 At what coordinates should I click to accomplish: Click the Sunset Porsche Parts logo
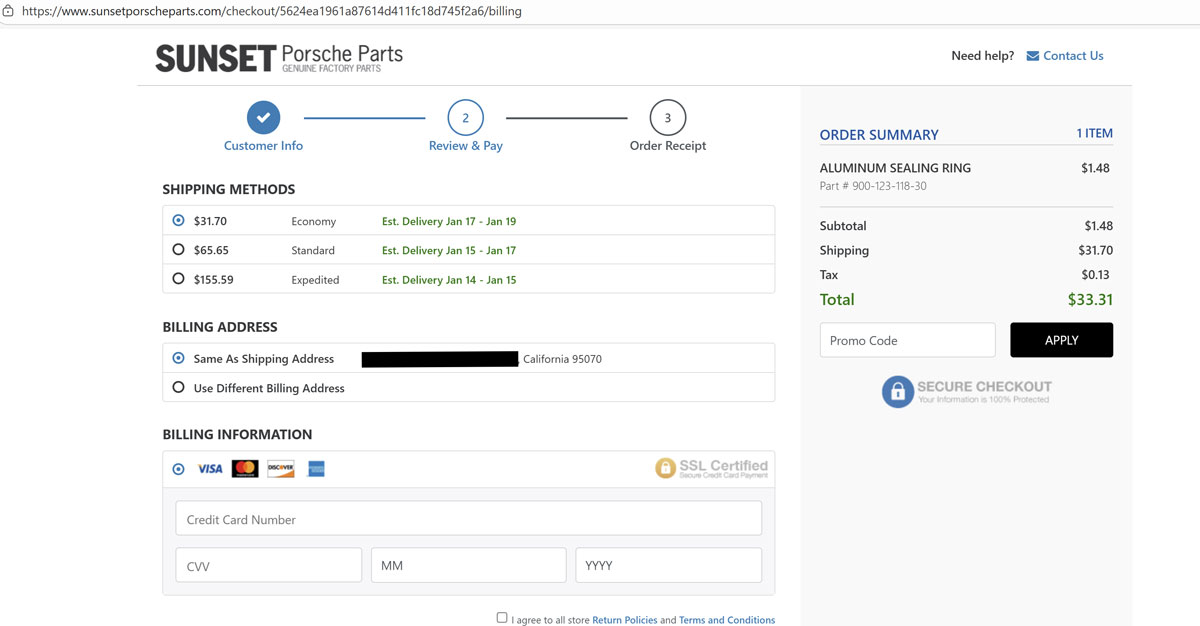pyautogui.click(x=279, y=57)
